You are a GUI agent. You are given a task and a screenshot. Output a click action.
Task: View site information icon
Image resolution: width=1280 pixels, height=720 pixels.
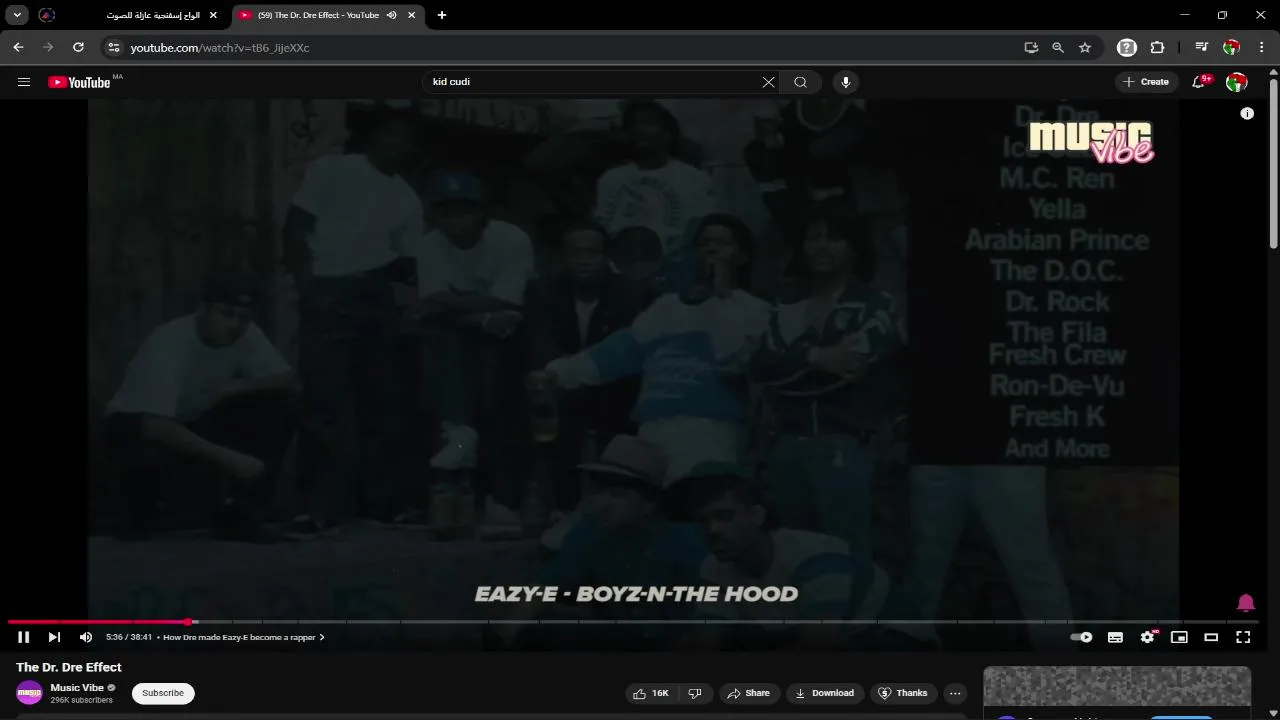[x=114, y=47]
